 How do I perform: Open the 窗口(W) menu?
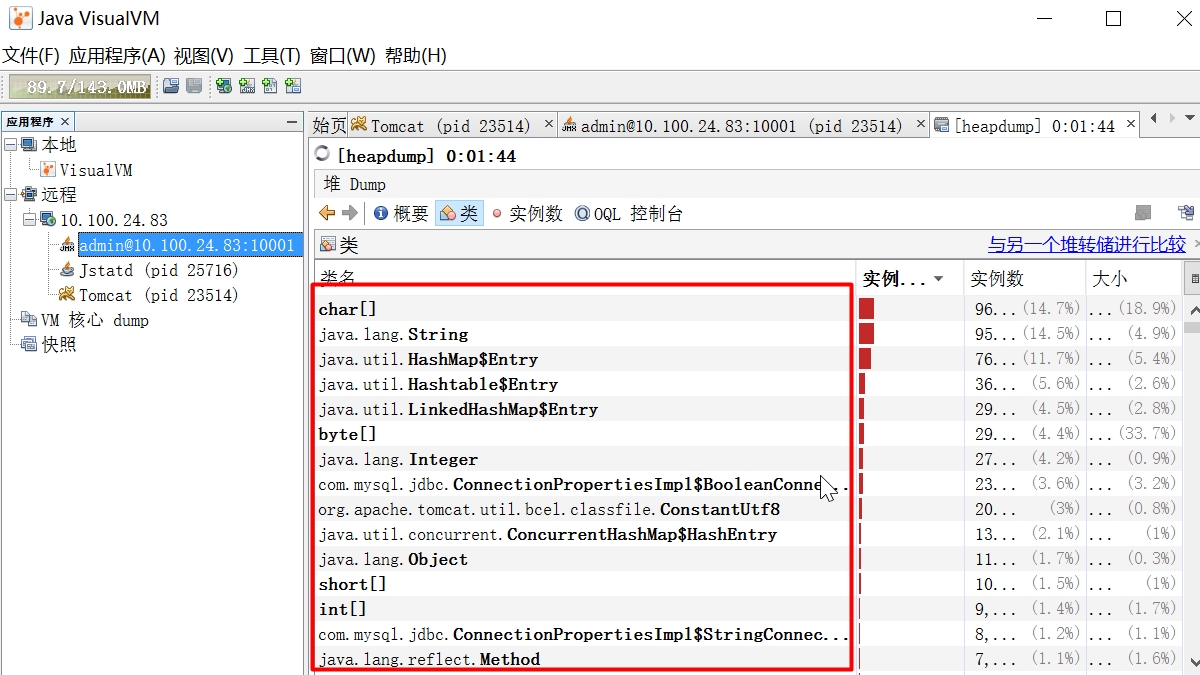click(342, 55)
